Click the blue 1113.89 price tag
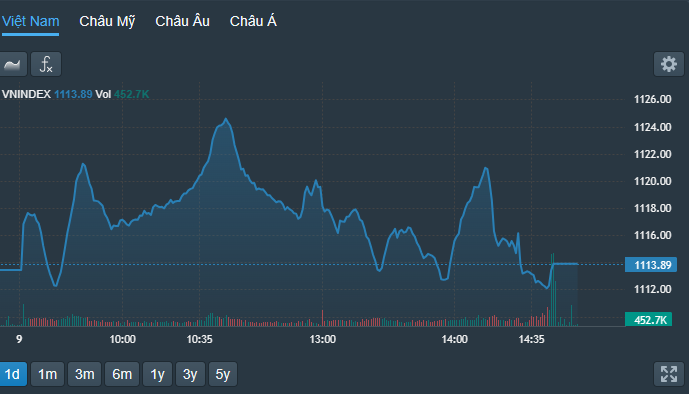 [651, 265]
